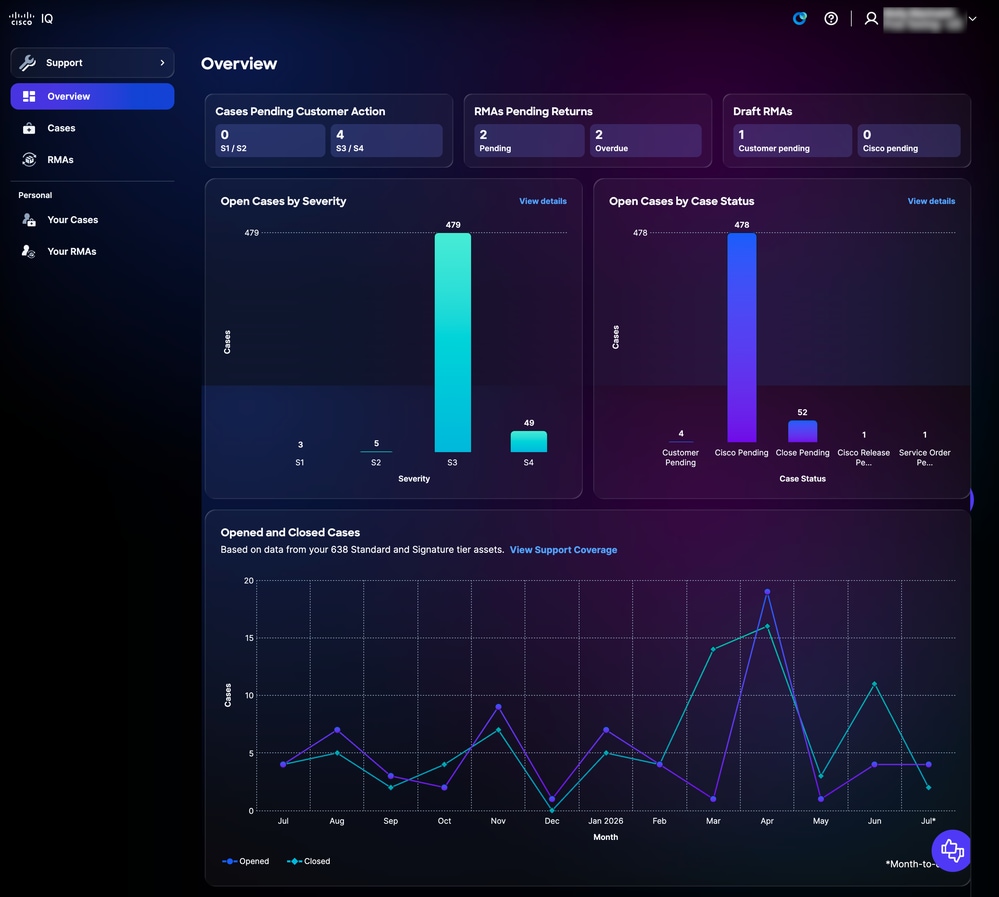Click the Your RMAs person icon

coord(29,252)
